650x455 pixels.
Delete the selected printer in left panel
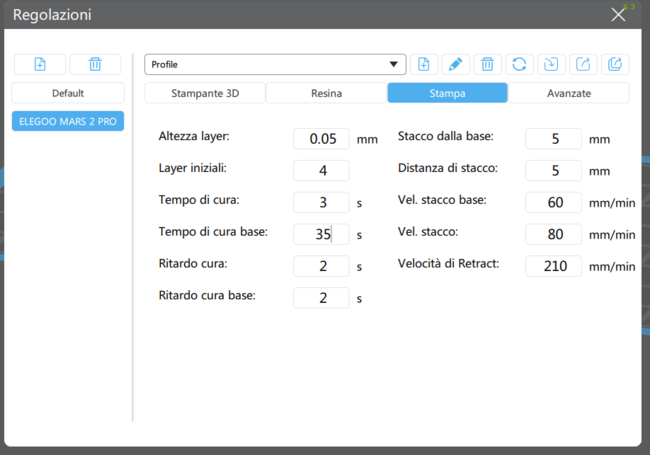pos(95,64)
